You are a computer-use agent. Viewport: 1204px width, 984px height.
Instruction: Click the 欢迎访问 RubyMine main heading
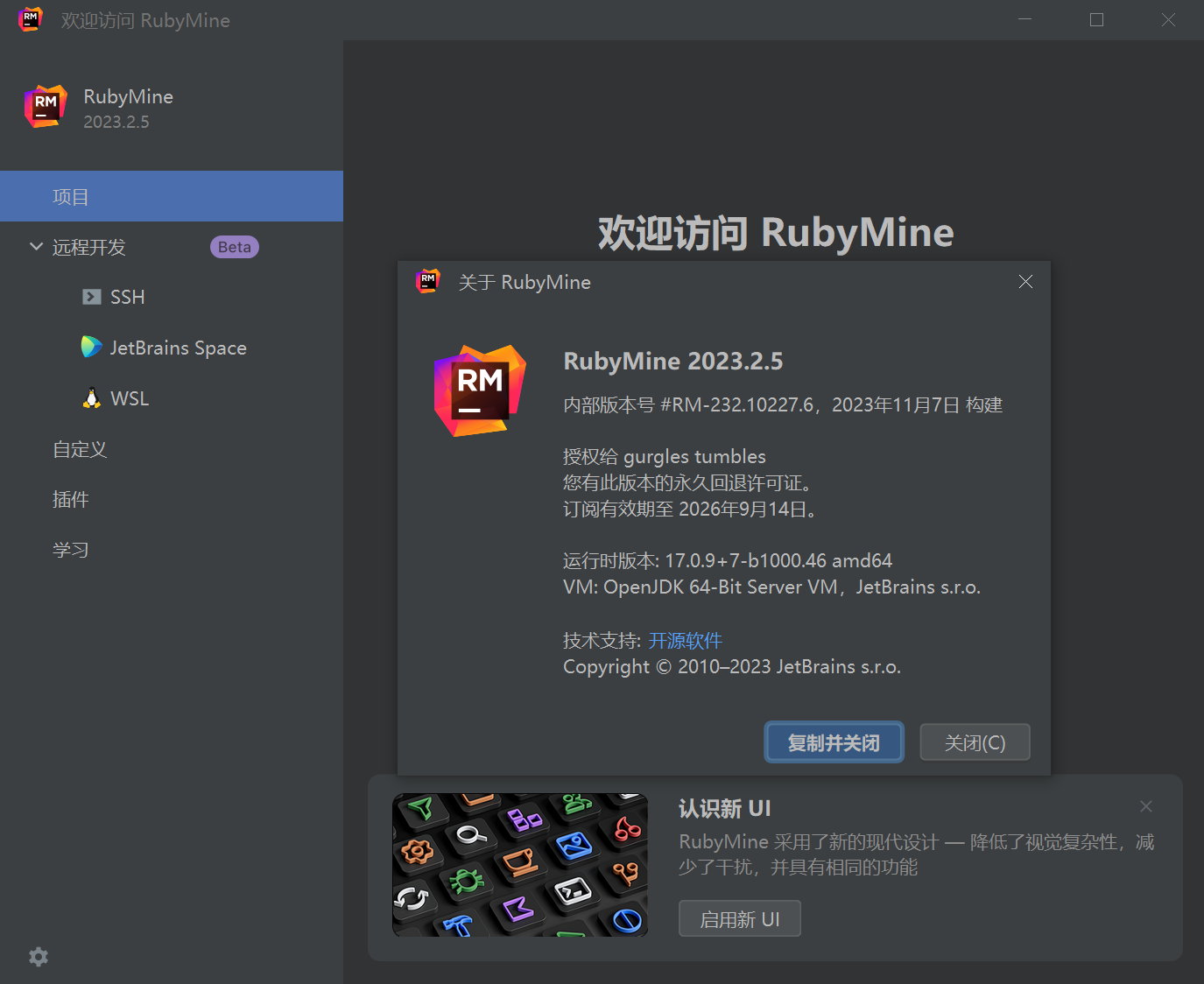[x=775, y=233]
